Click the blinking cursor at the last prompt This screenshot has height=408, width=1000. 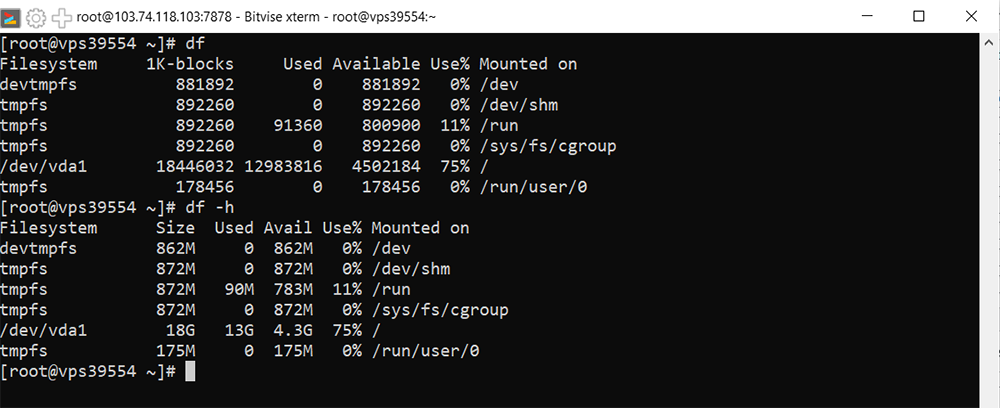(x=190, y=372)
